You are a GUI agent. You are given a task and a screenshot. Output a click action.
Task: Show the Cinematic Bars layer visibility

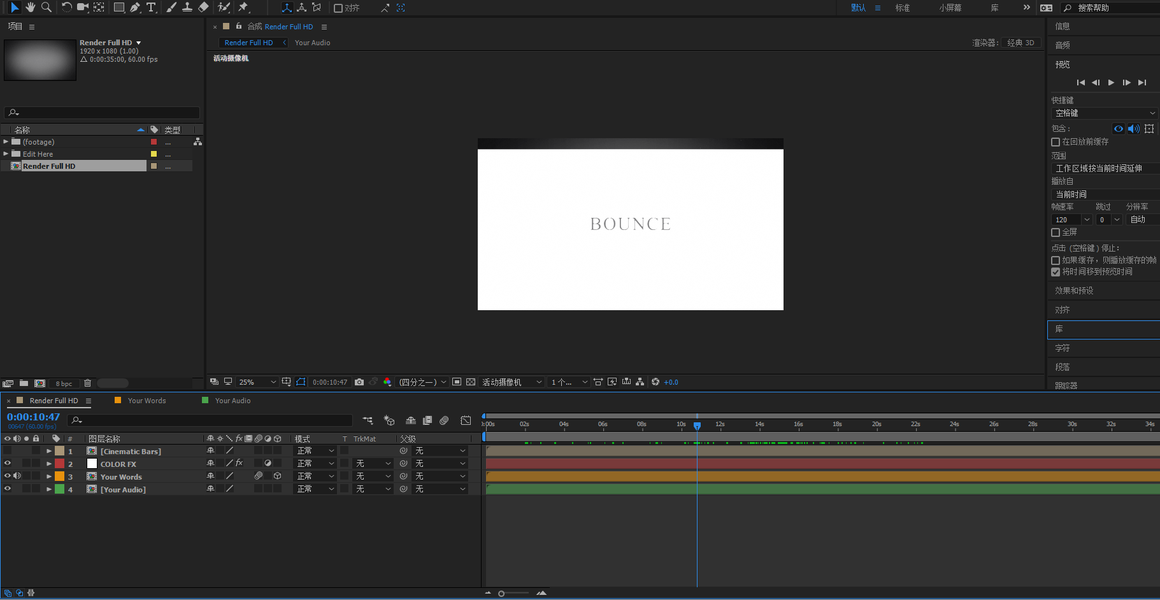point(7,451)
